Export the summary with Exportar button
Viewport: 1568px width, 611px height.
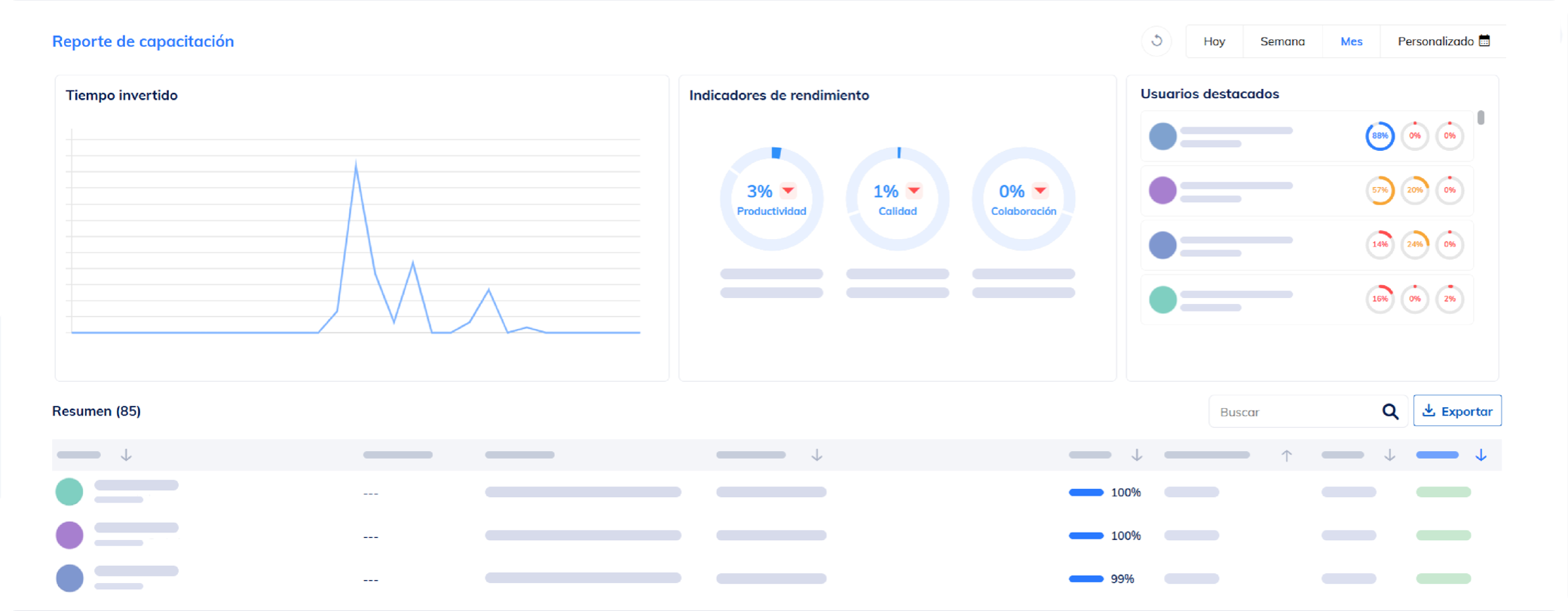[x=1457, y=411]
